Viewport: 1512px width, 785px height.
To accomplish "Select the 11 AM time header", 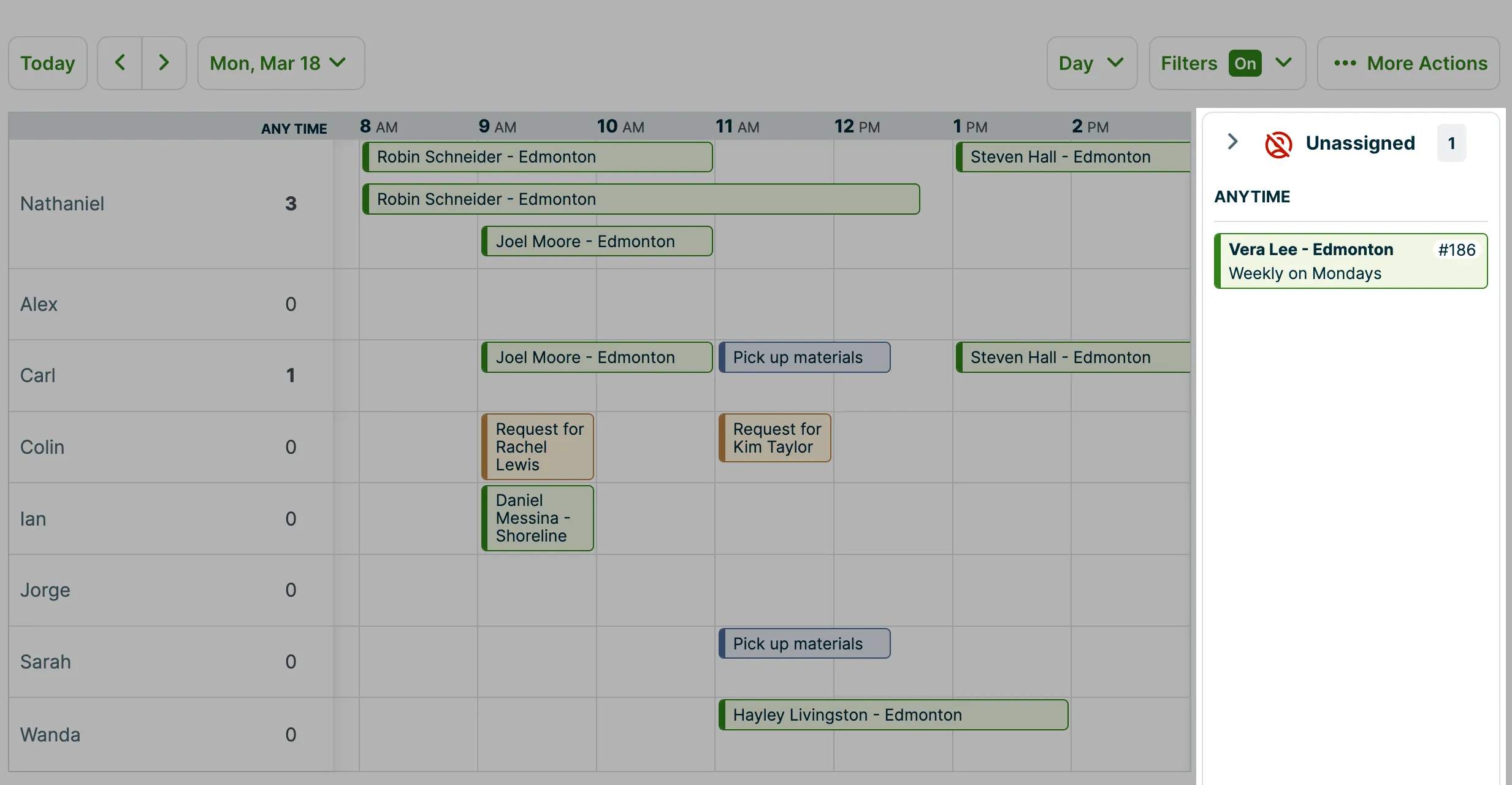I will click(737, 126).
